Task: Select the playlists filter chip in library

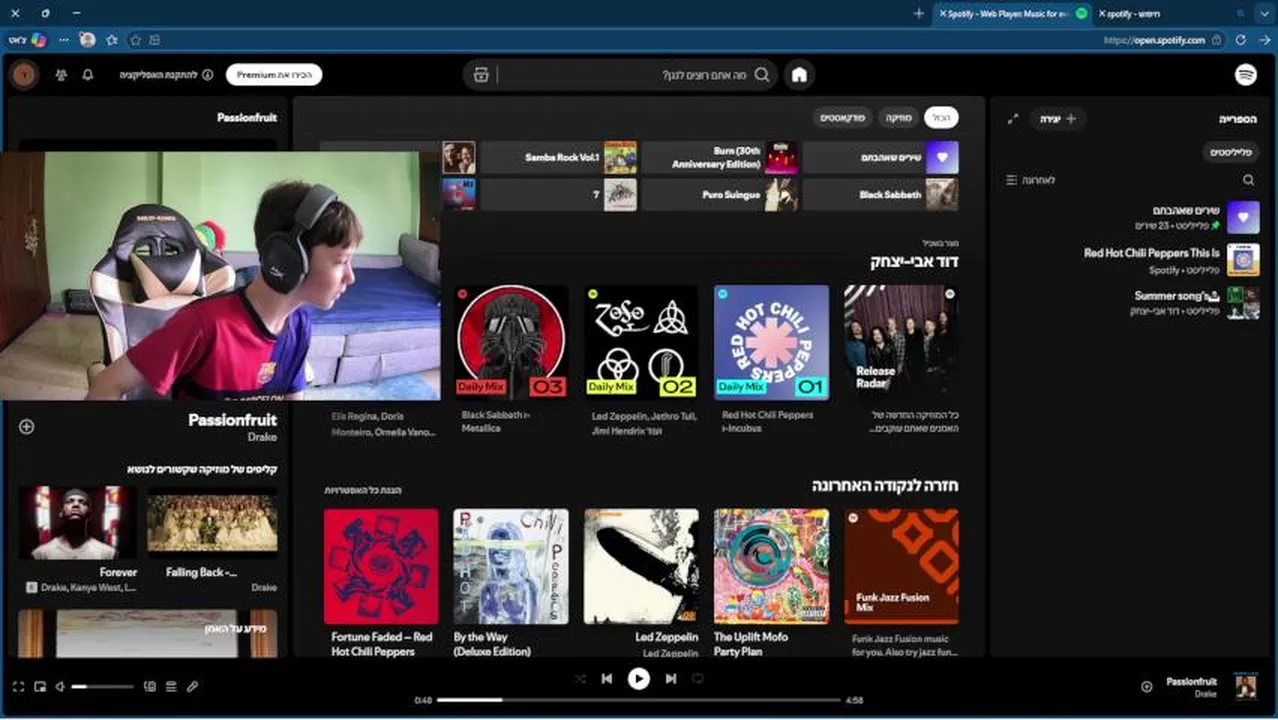Action: [1230, 153]
